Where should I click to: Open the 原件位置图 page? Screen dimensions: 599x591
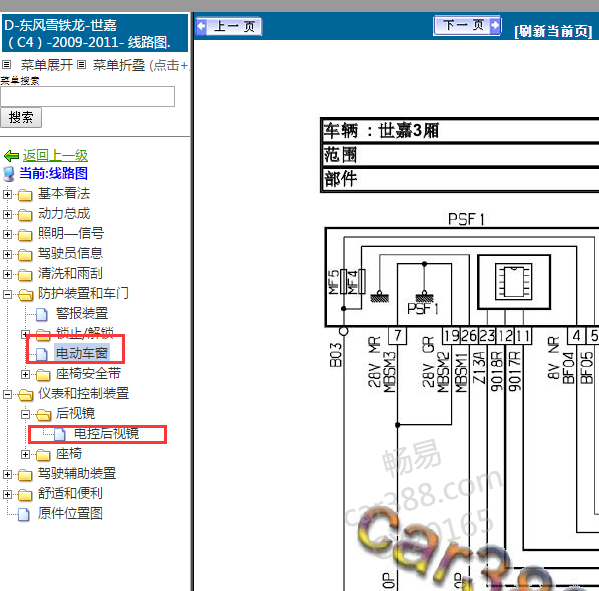[70, 513]
